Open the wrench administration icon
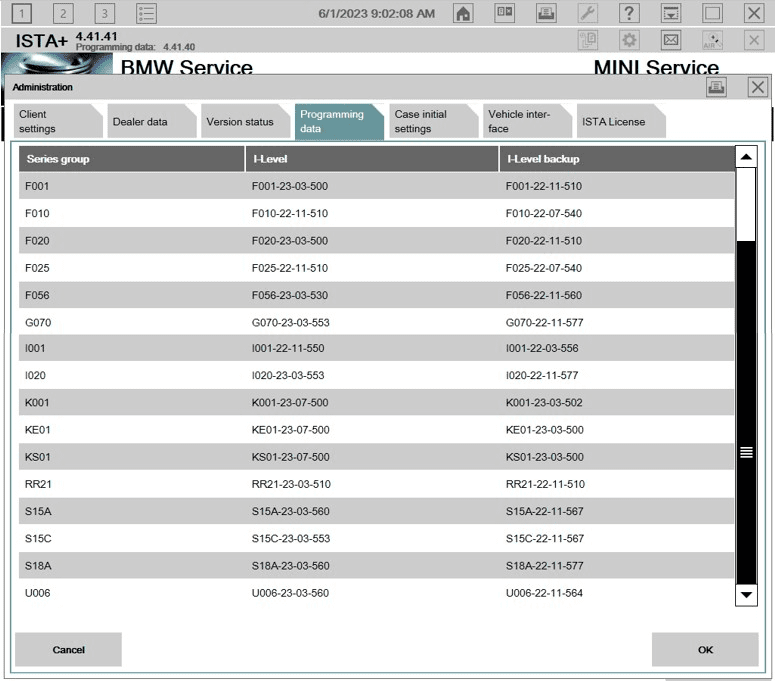The height and width of the screenshot is (681, 775). [x=588, y=13]
